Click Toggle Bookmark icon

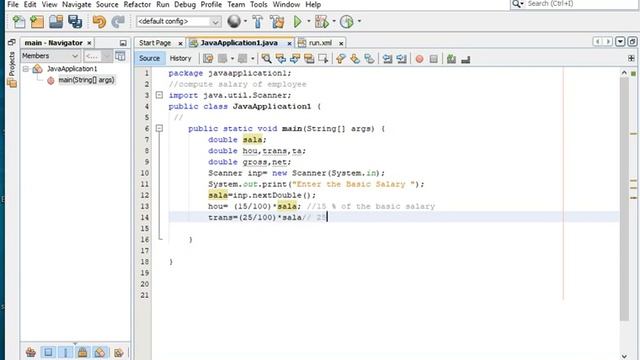point(369,59)
